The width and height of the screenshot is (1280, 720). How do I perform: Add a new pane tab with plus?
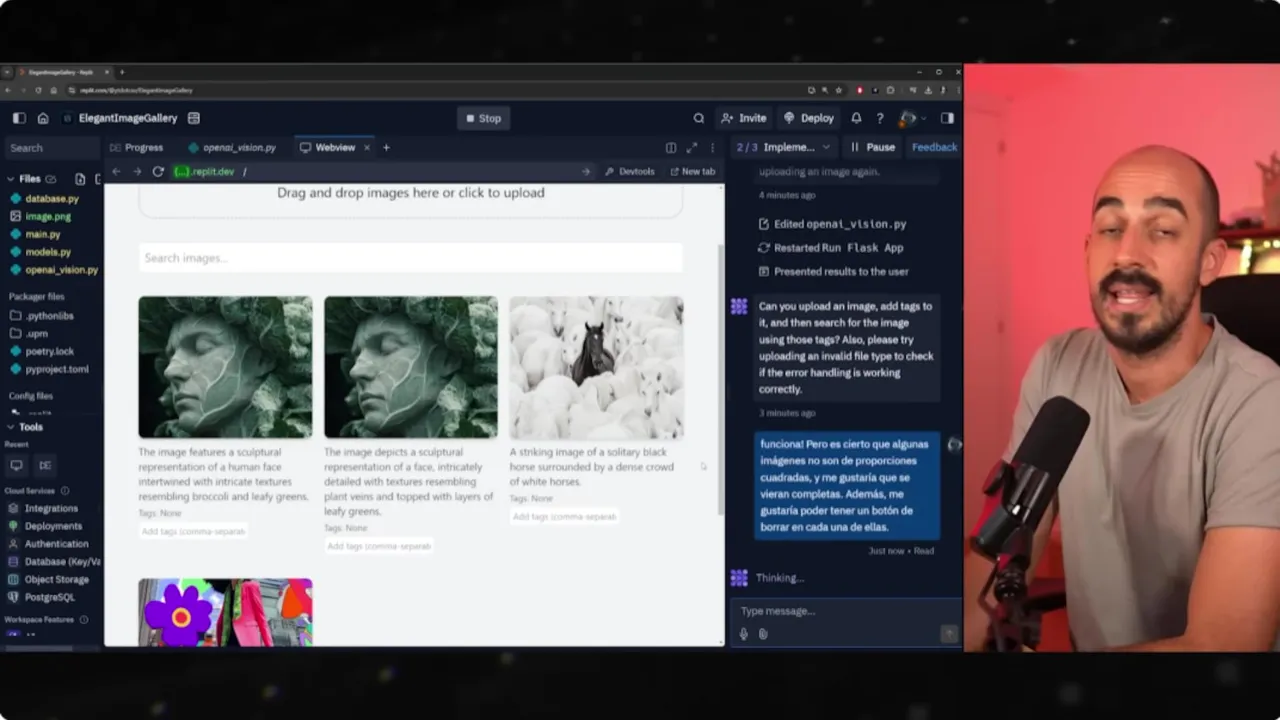click(386, 147)
